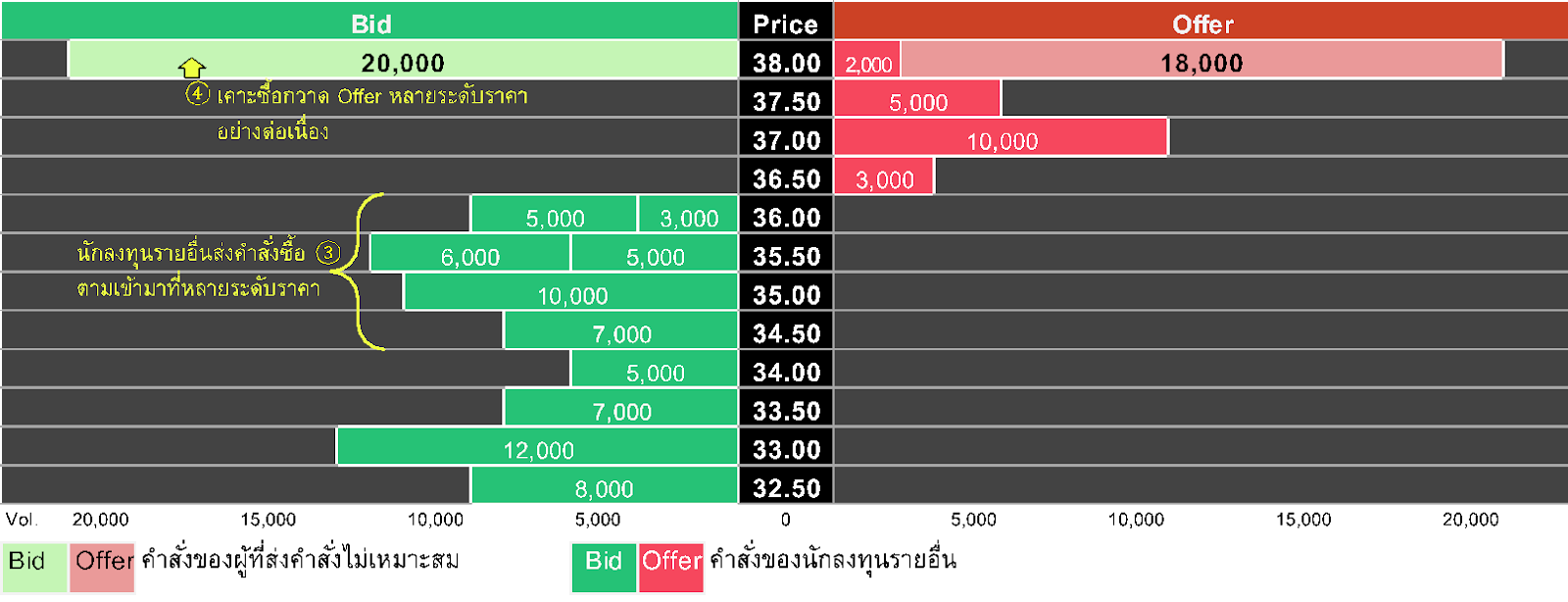Click the pink Offer legend swatch
Viewport: 1568px width, 602px height.
(x=103, y=567)
